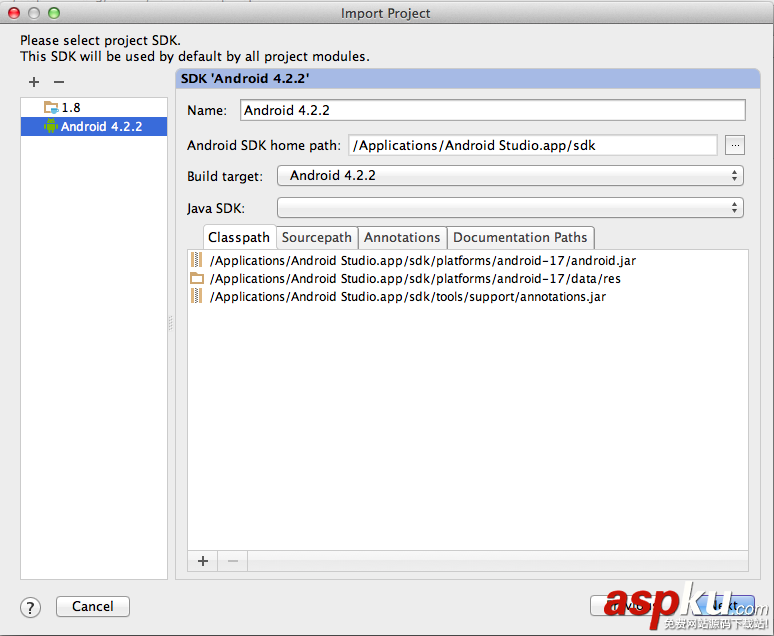774x636 pixels.
Task: Click the JDK folder icon beside 1.8
Action: [x=51, y=107]
